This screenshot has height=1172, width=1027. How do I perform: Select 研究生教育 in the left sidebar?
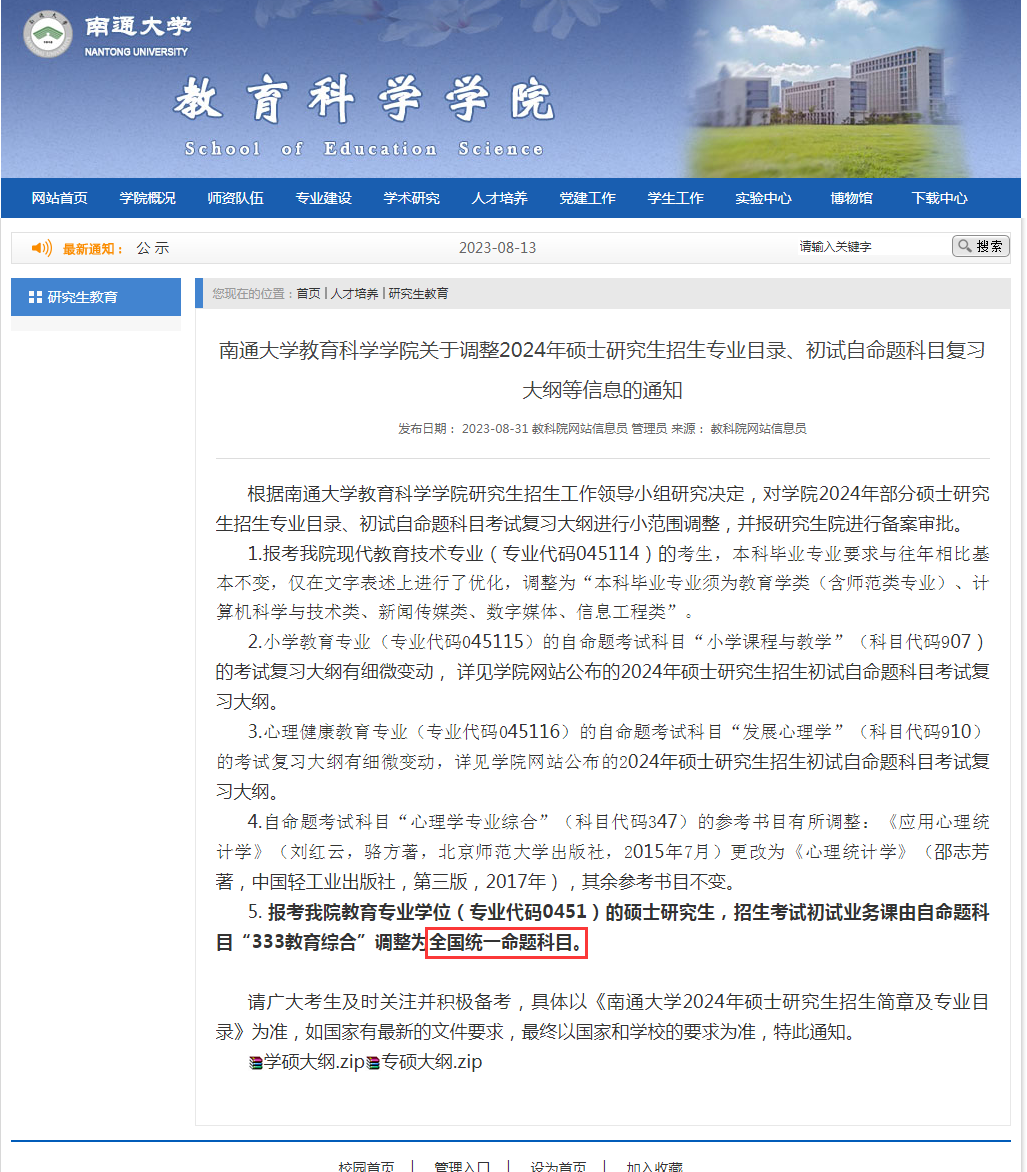point(96,297)
